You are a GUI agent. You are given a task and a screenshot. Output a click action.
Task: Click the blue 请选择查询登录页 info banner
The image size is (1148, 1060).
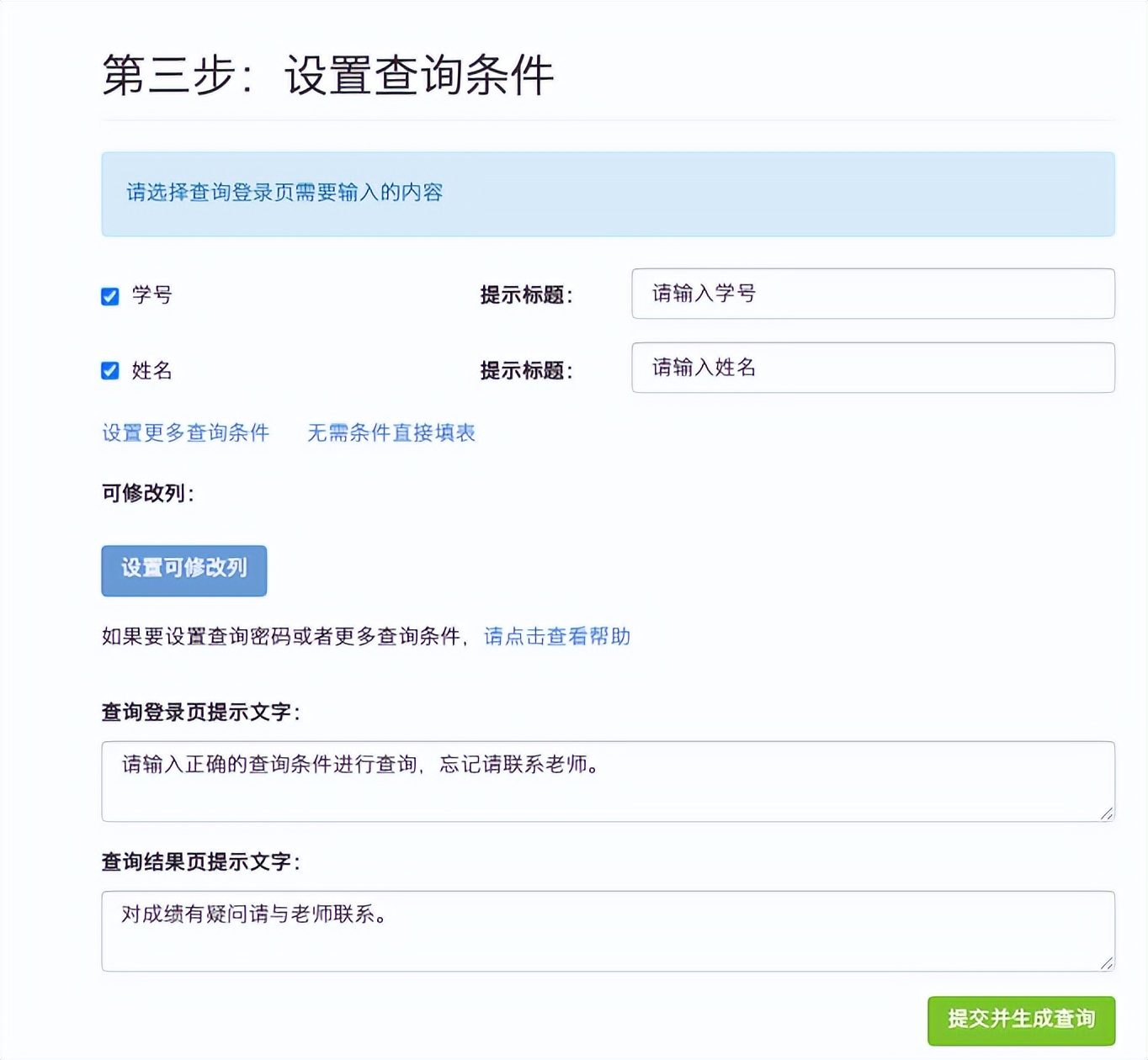[608, 193]
